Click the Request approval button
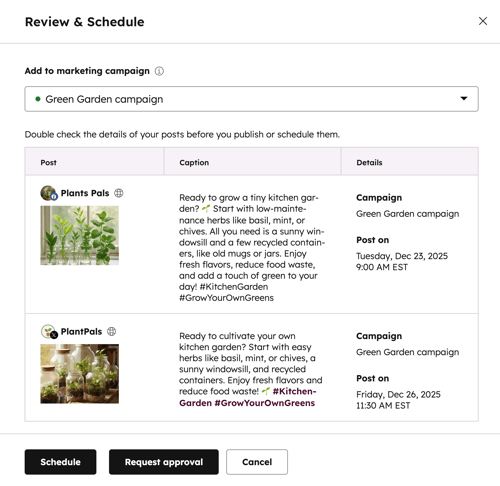The width and height of the screenshot is (500, 486). 164,462
